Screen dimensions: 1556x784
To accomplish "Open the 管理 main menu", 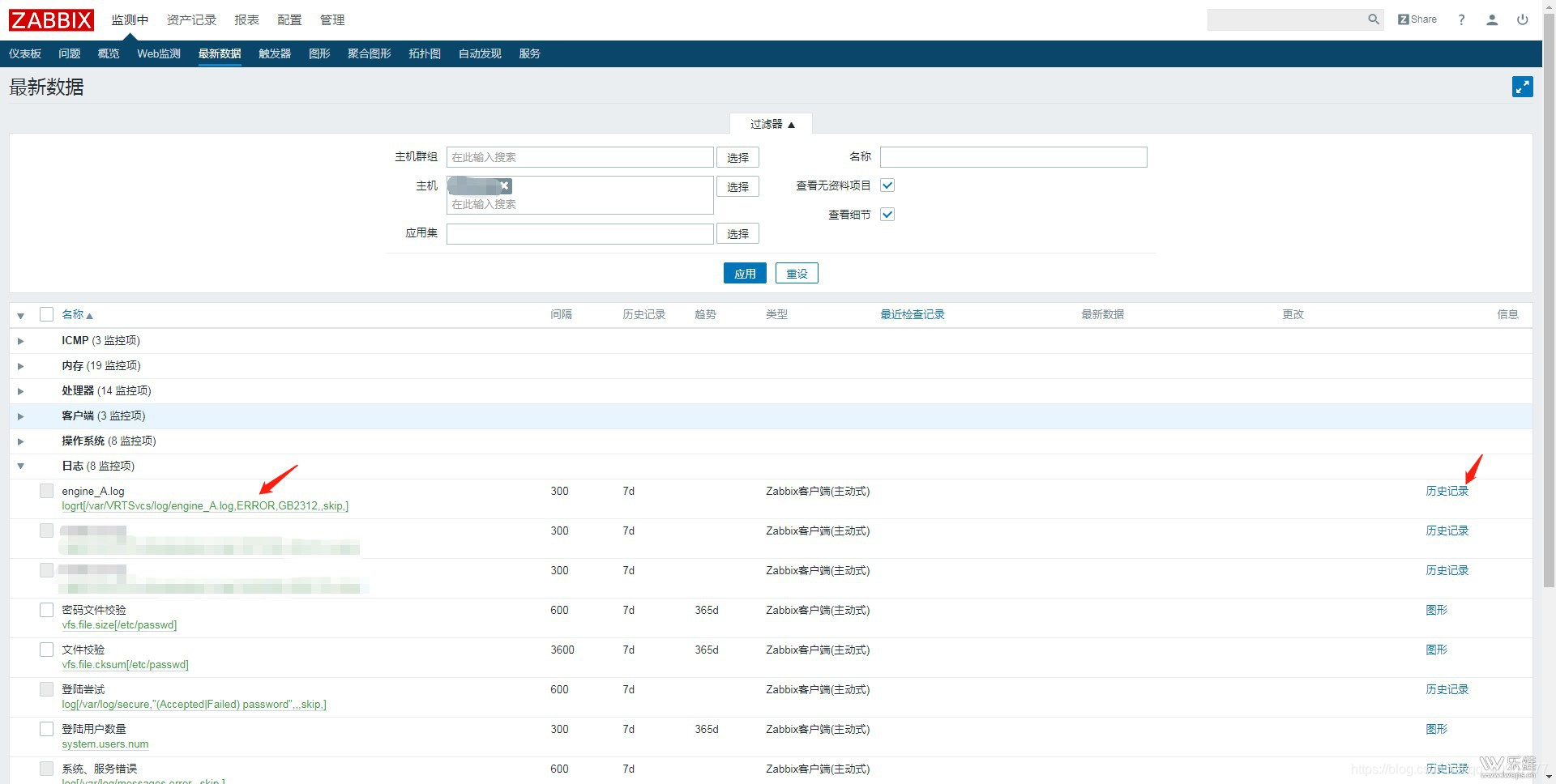I will (x=332, y=19).
